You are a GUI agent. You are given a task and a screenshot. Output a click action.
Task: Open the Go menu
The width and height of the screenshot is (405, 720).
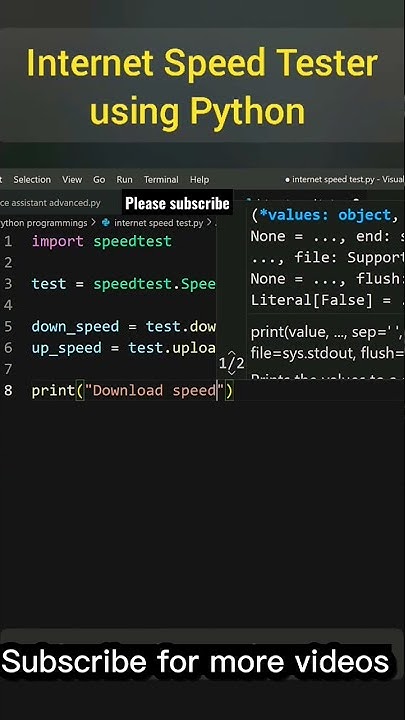99,180
